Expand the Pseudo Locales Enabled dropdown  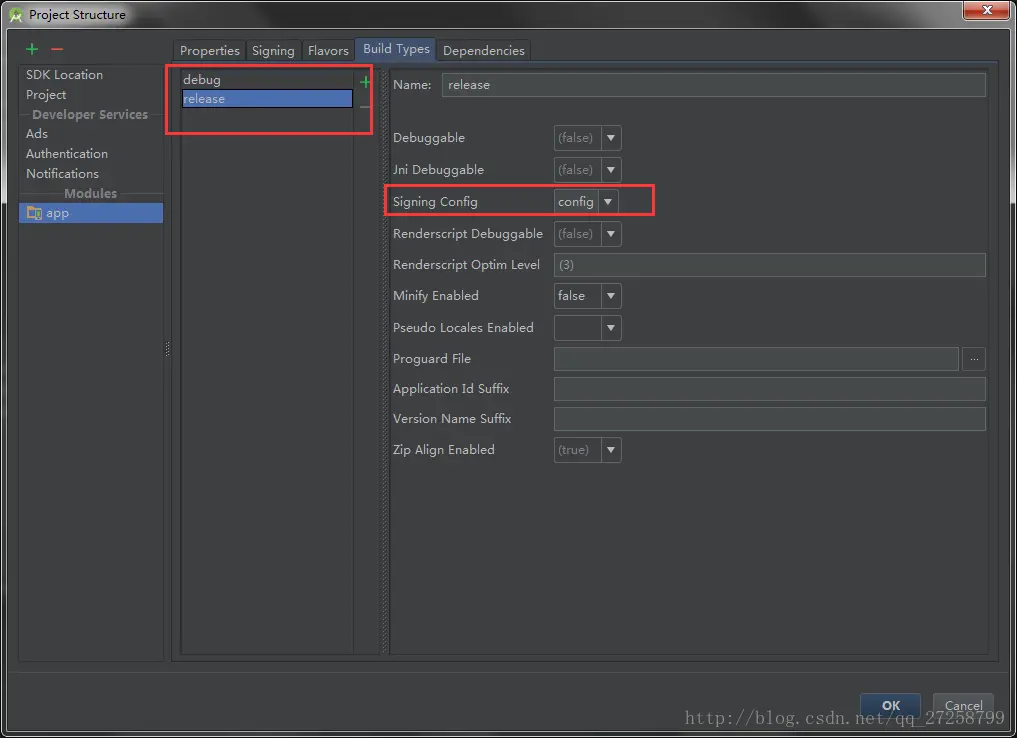[x=611, y=327]
